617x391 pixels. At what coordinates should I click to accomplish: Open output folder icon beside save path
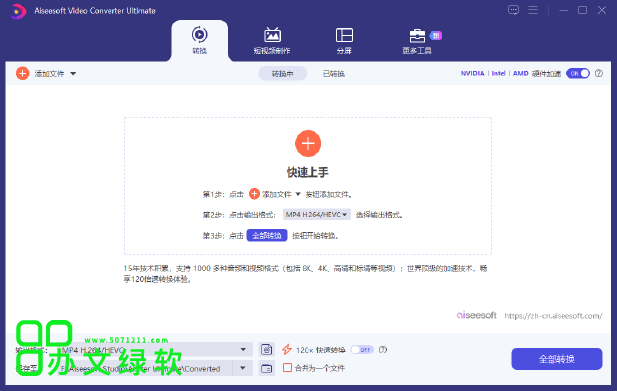point(266,369)
